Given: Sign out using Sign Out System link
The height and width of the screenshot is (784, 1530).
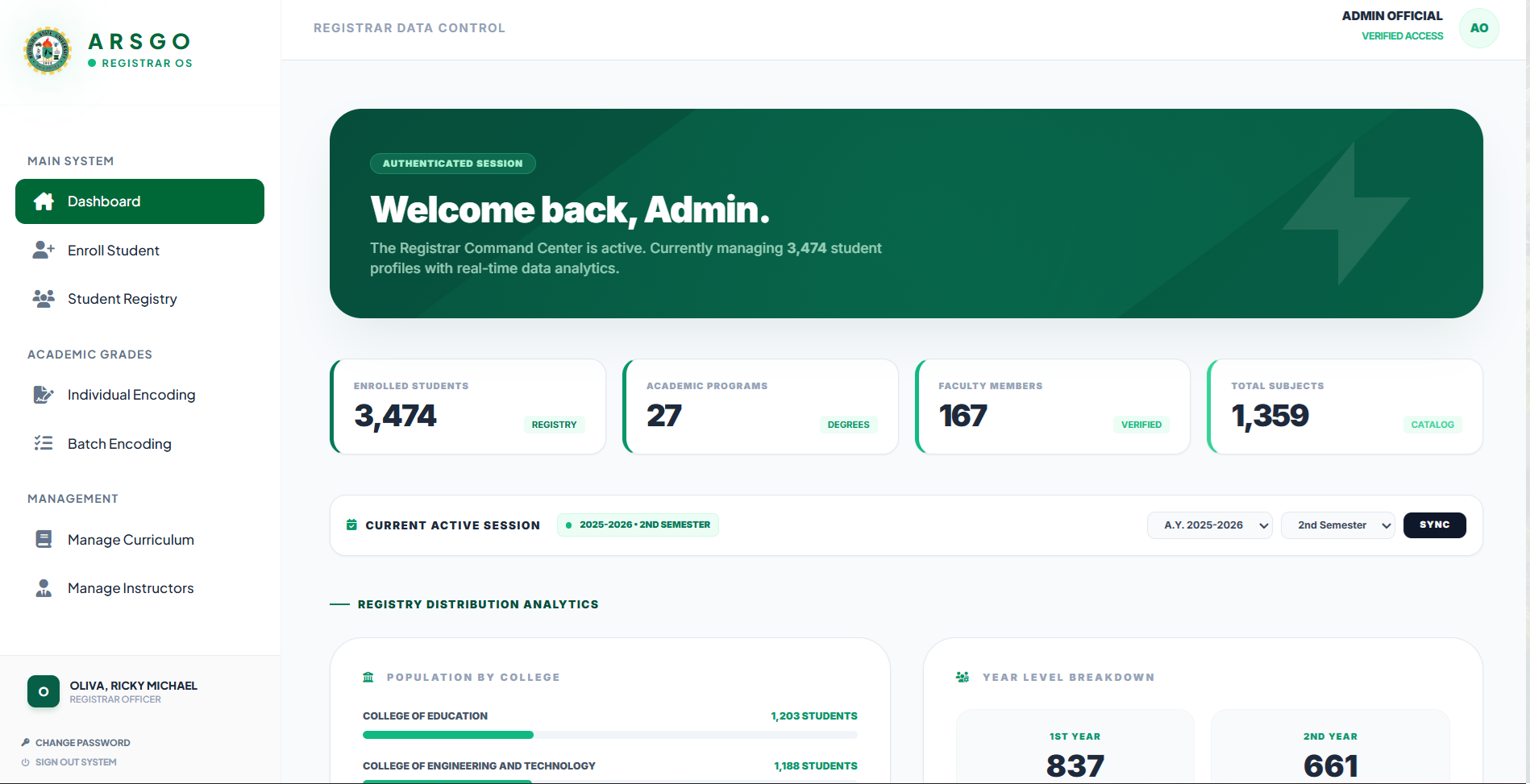Looking at the screenshot, I should point(76,762).
